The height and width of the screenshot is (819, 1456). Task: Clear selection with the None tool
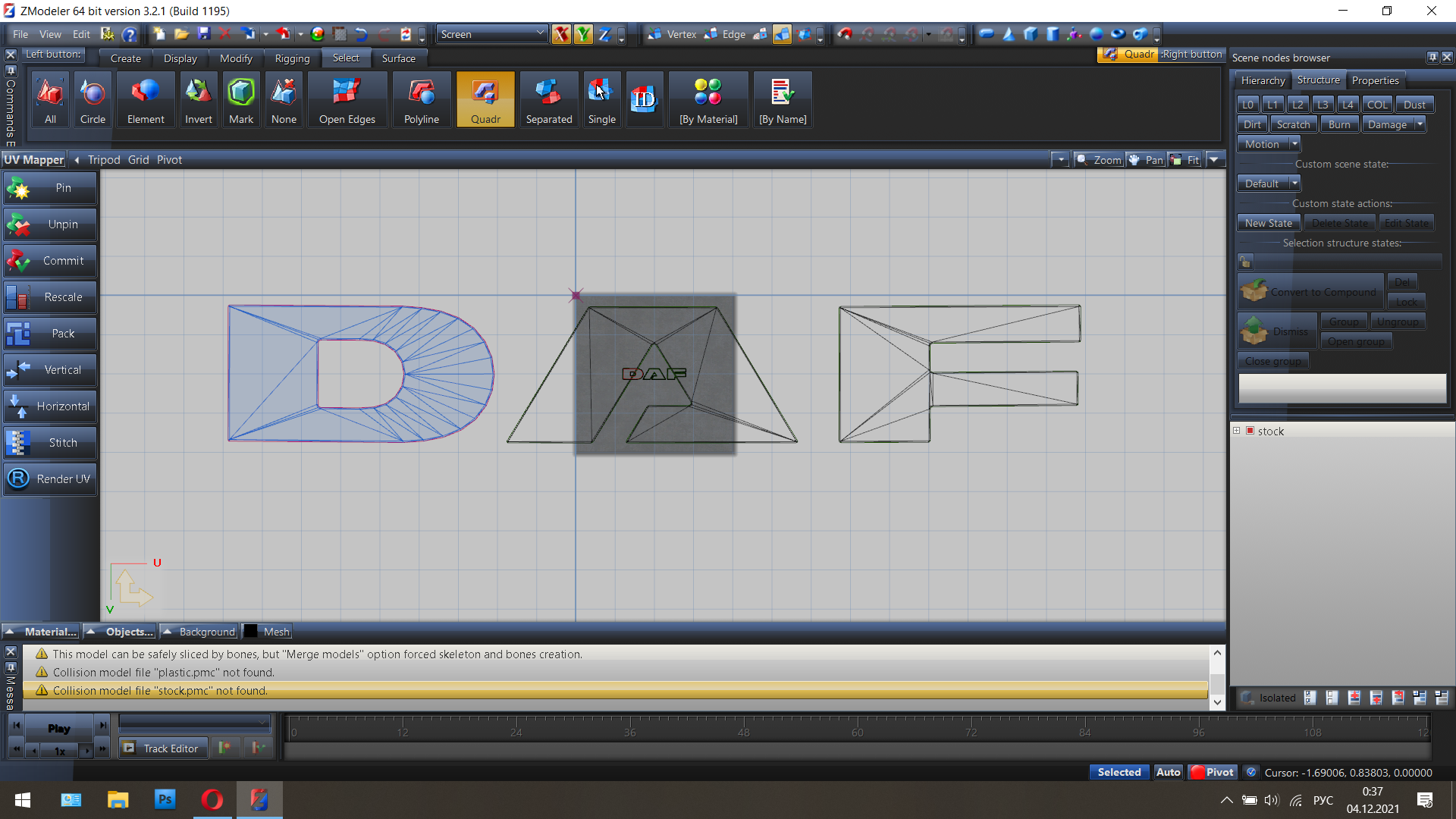click(x=284, y=99)
